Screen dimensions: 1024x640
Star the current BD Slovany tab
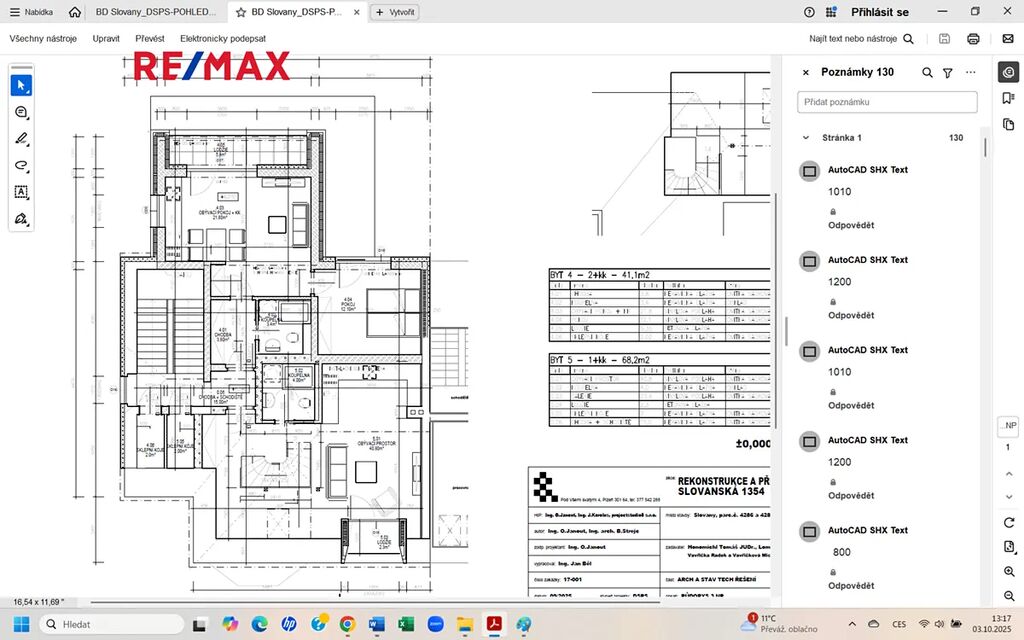tap(241, 12)
